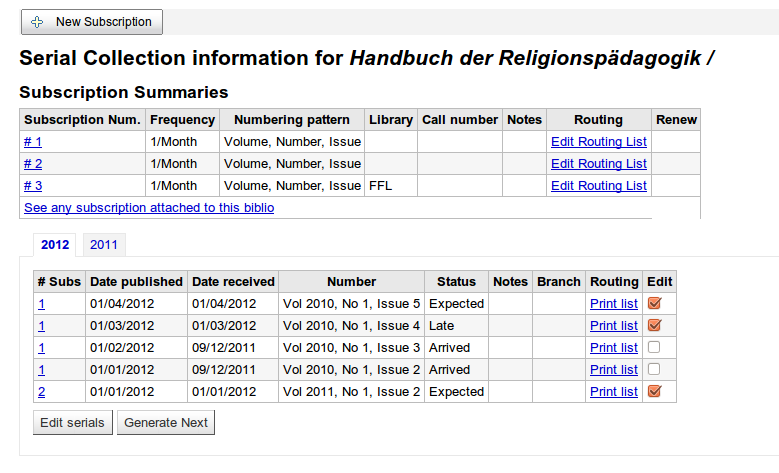Edit Routing List for FFL subscription 3
This screenshot has width=779, height=473.
(598, 186)
